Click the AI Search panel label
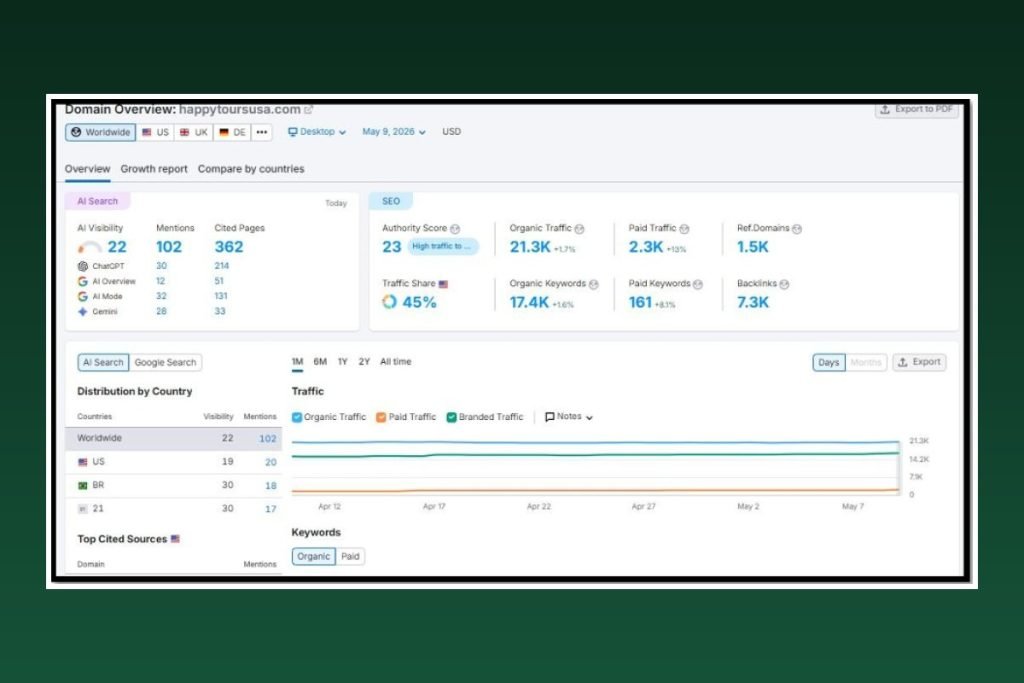The width and height of the screenshot is (1024, 683). coord(97,201)
